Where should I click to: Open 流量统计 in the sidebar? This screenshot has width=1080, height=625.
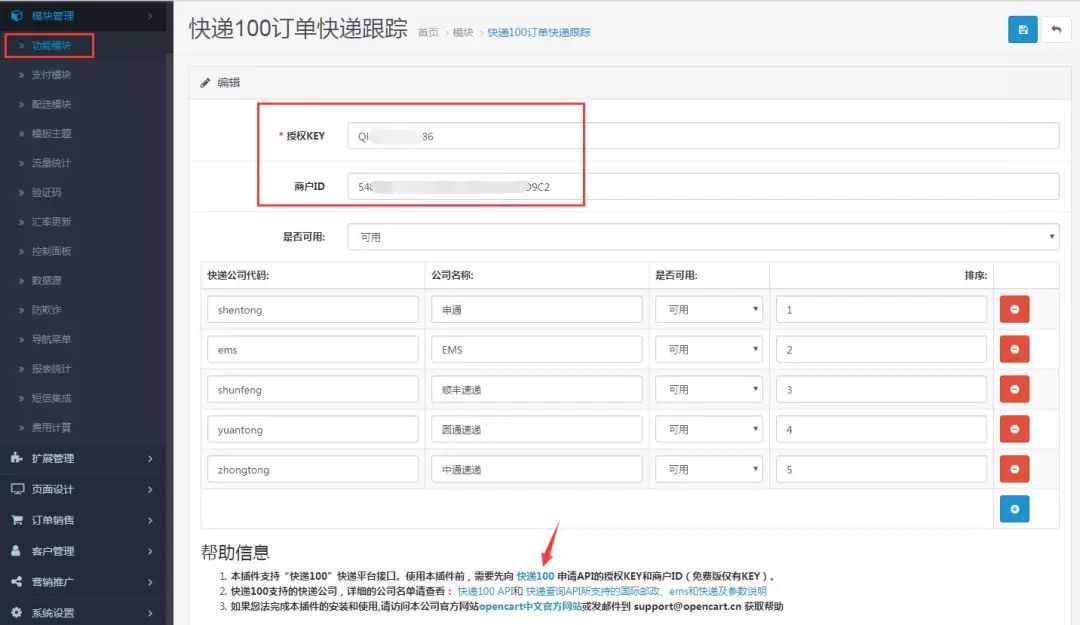point(52,163)
